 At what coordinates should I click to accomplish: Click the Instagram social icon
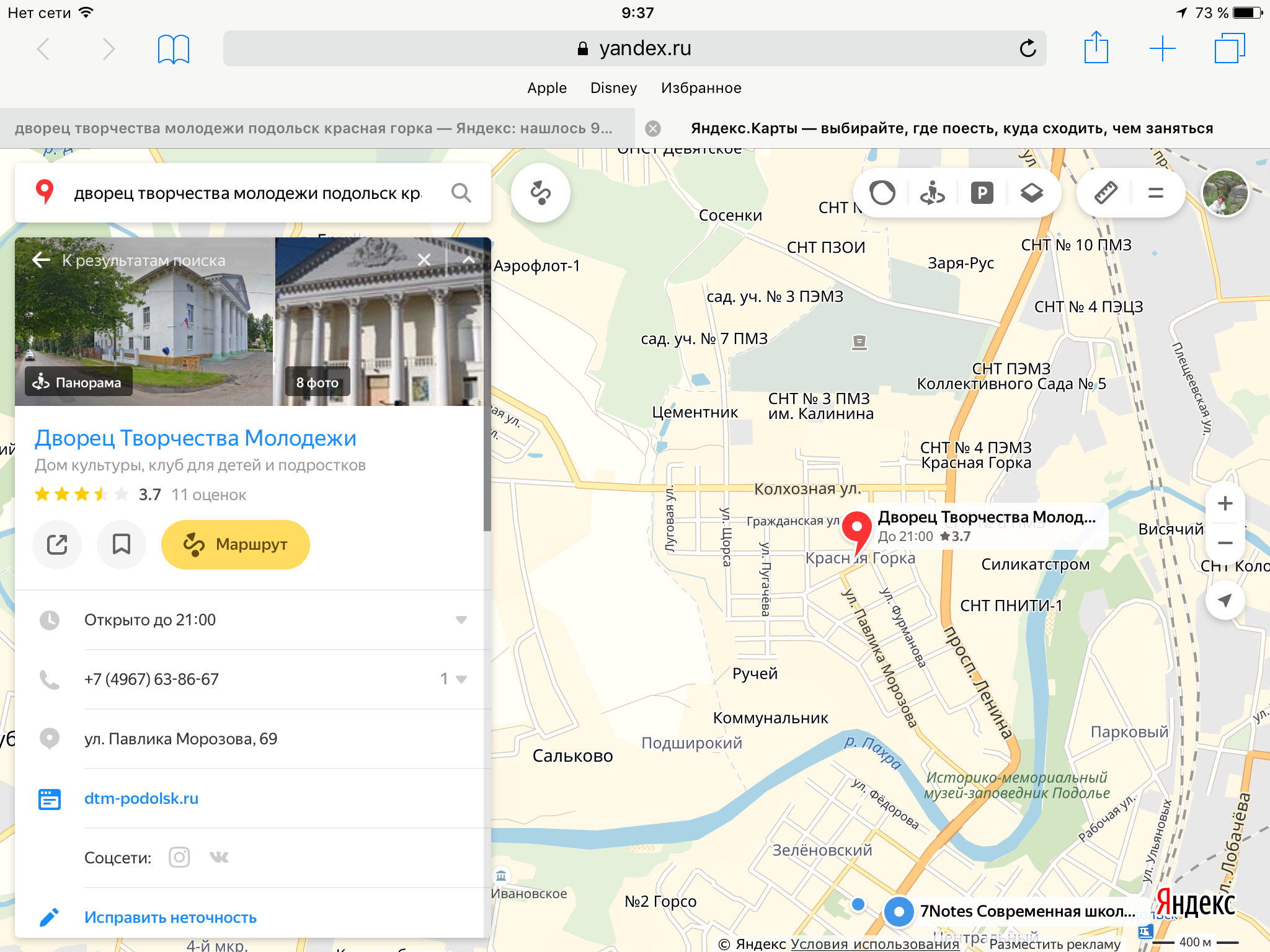point(179,857)
